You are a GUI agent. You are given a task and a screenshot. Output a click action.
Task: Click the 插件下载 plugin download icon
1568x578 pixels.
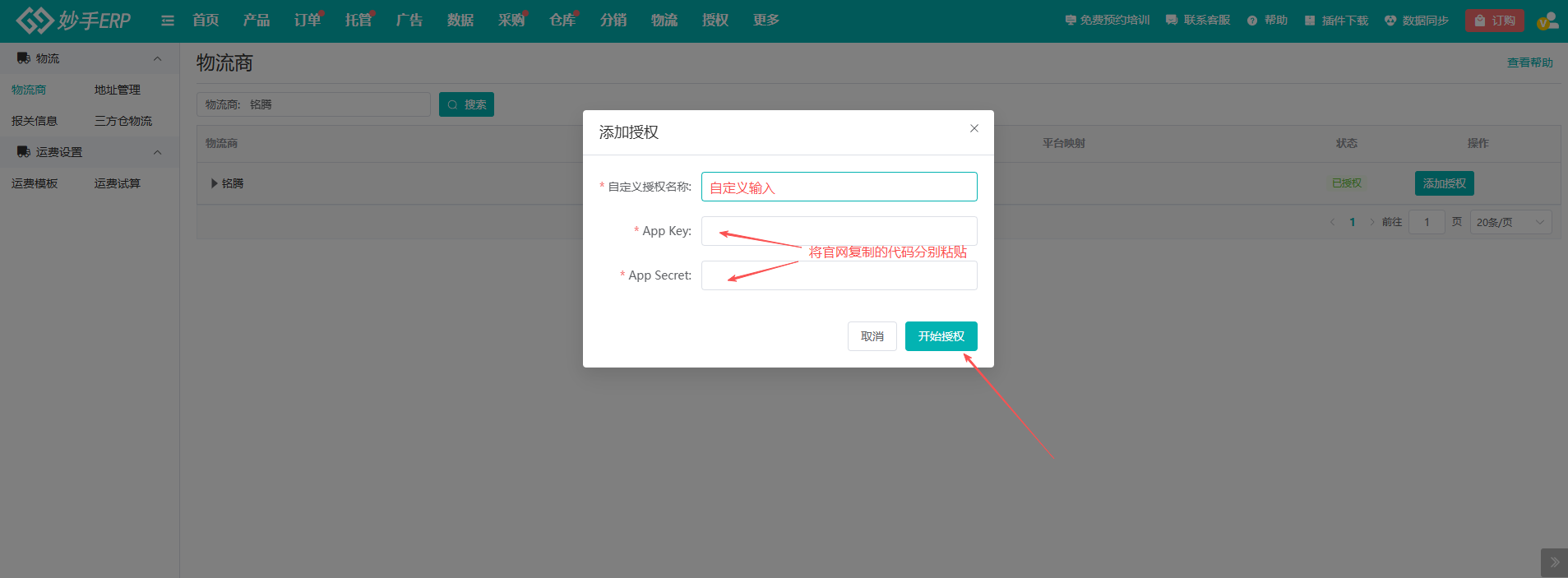1310,21
